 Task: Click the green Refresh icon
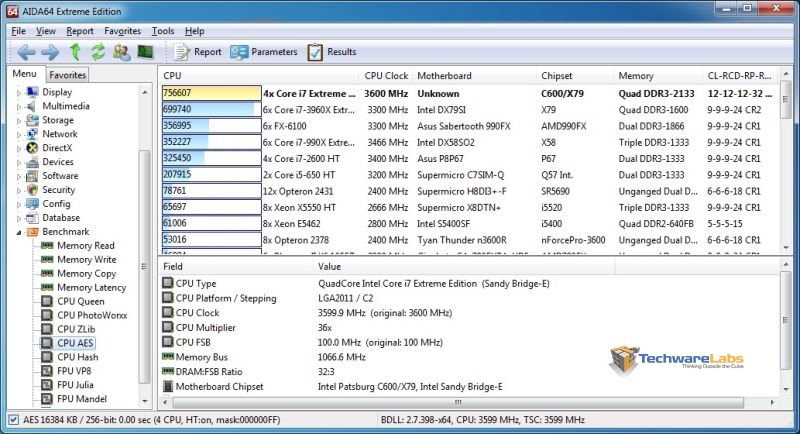(98, 52)
